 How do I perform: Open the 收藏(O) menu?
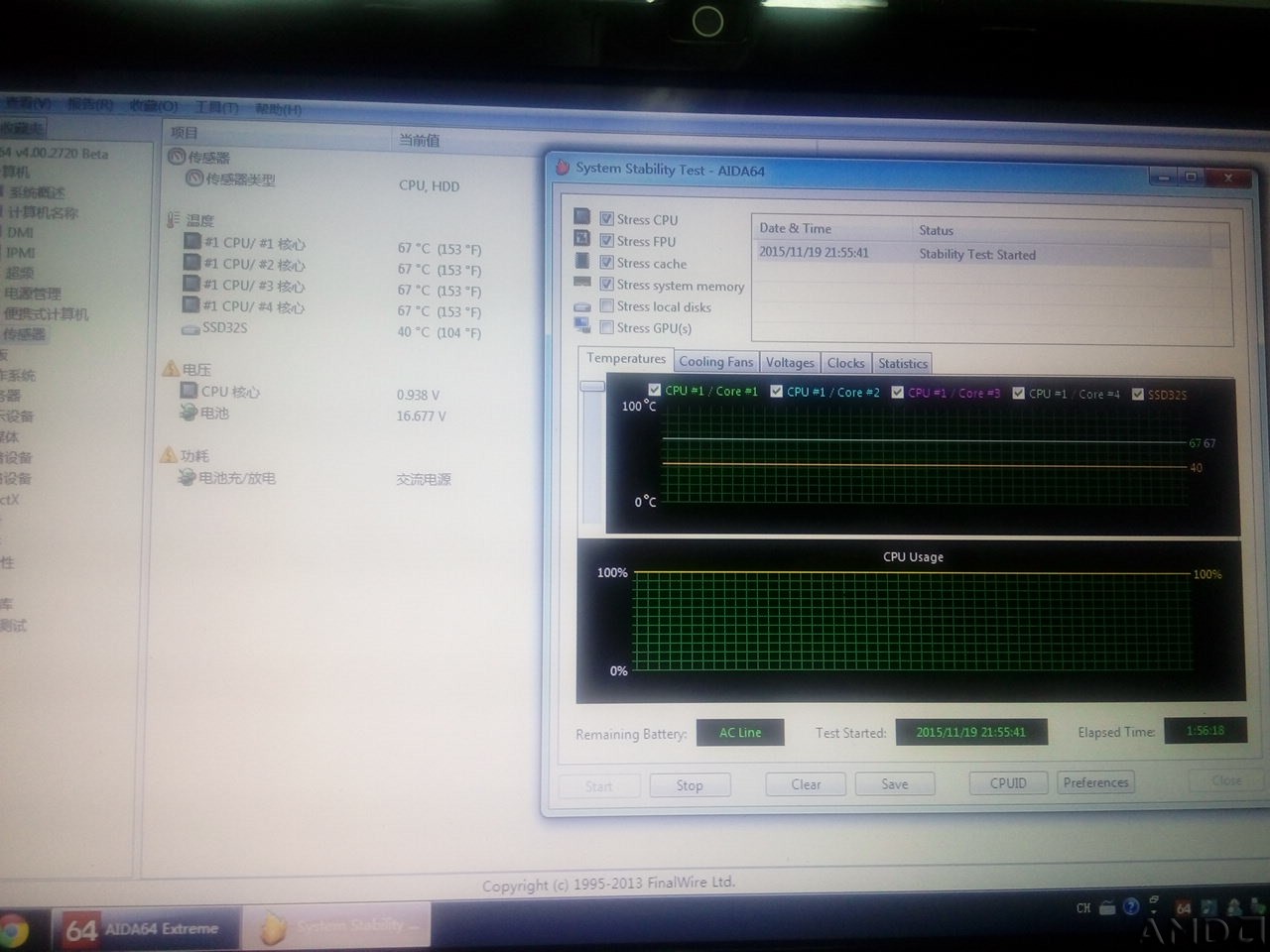pyautogui.click(x=154, y=105)
